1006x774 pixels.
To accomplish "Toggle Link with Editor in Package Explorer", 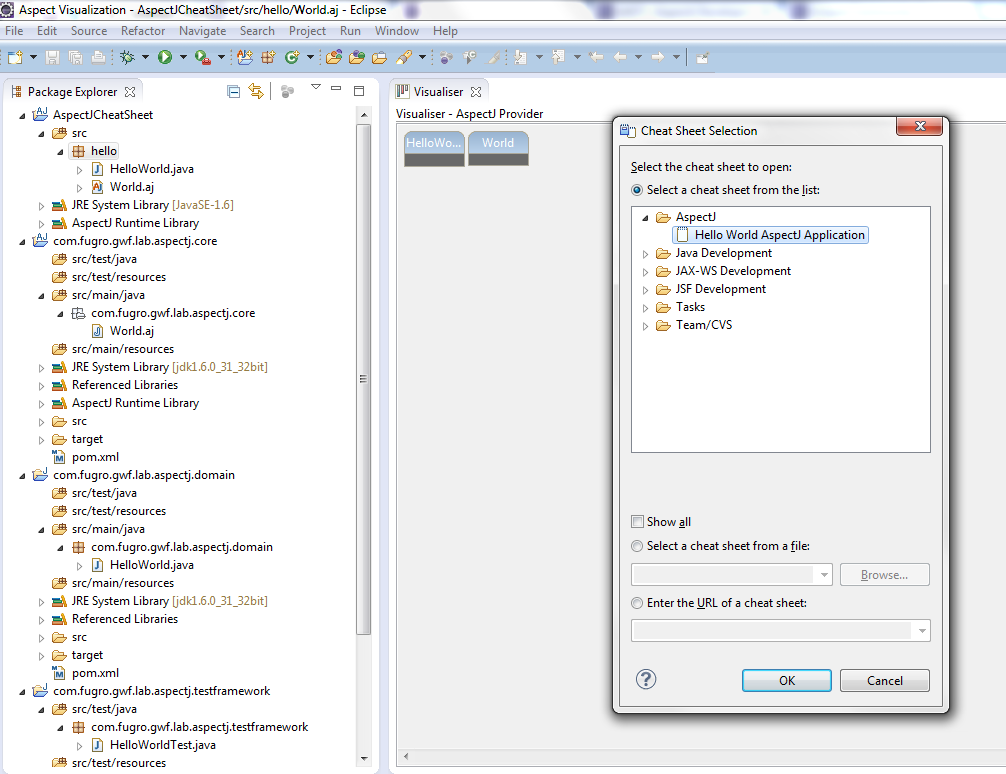I will (256, 92).
